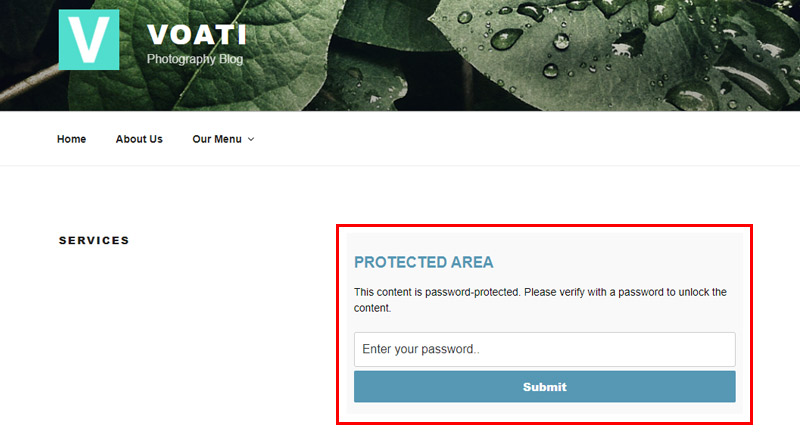
Task: Select the Our Menu navigation label
Action: click(217, 139)
